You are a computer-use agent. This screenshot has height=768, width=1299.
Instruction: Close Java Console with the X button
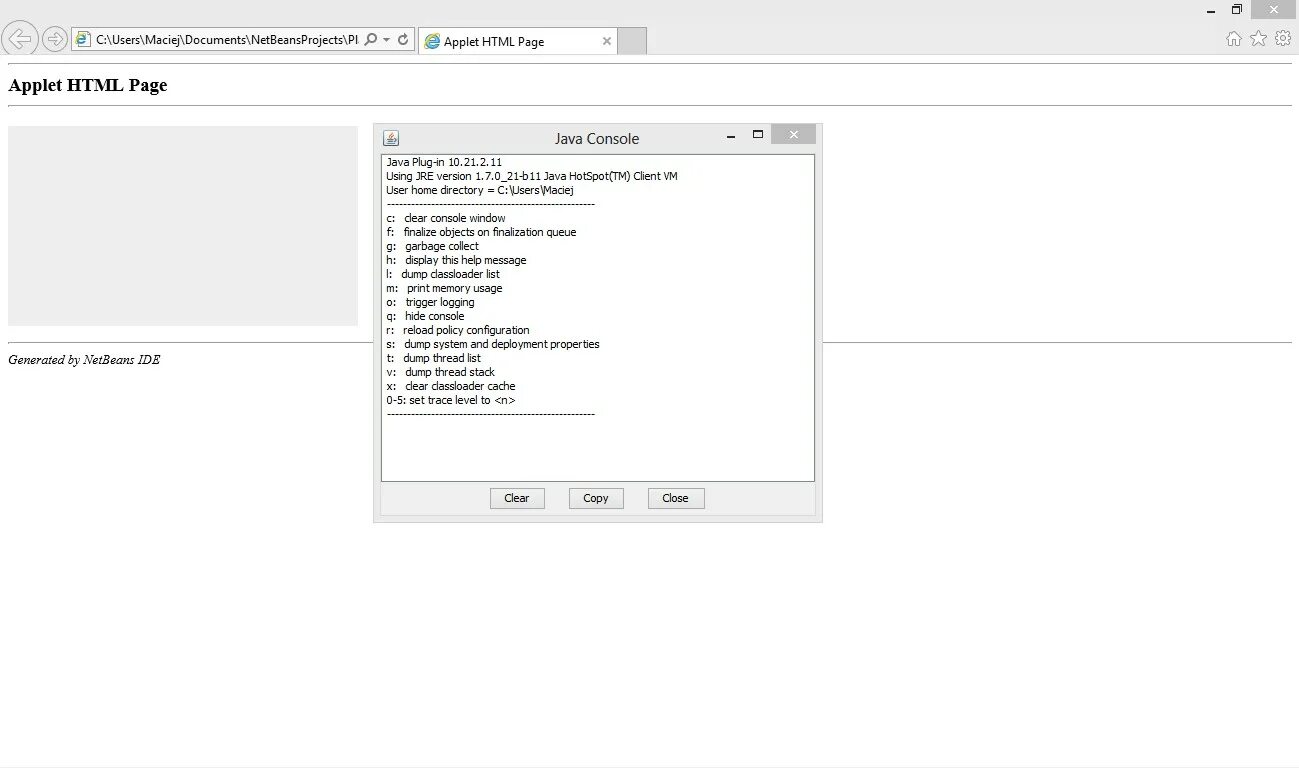[793, 135]
